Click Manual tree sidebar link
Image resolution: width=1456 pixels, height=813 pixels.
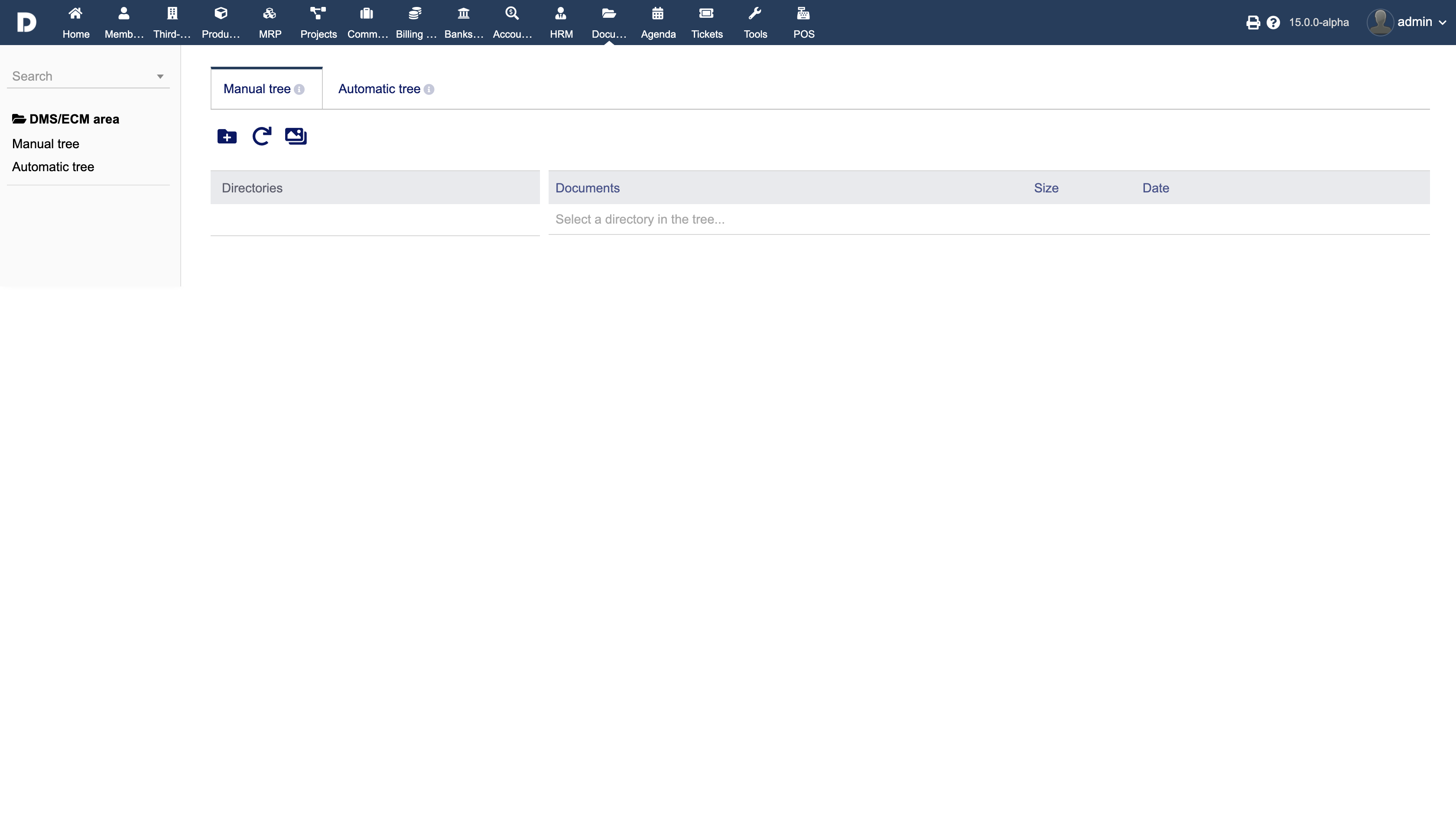coord(45,143)
